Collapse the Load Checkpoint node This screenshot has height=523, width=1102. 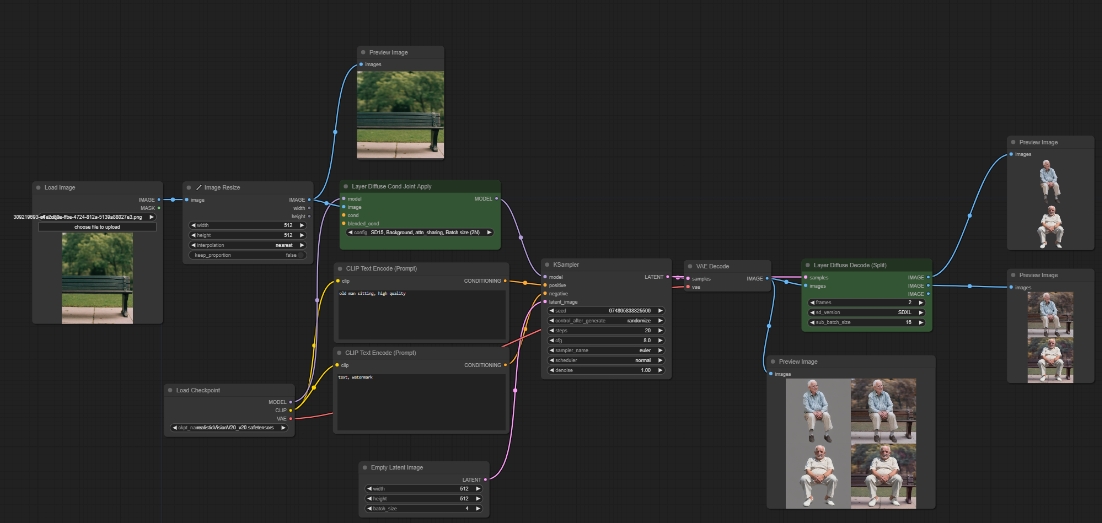[x=170, y=390]
